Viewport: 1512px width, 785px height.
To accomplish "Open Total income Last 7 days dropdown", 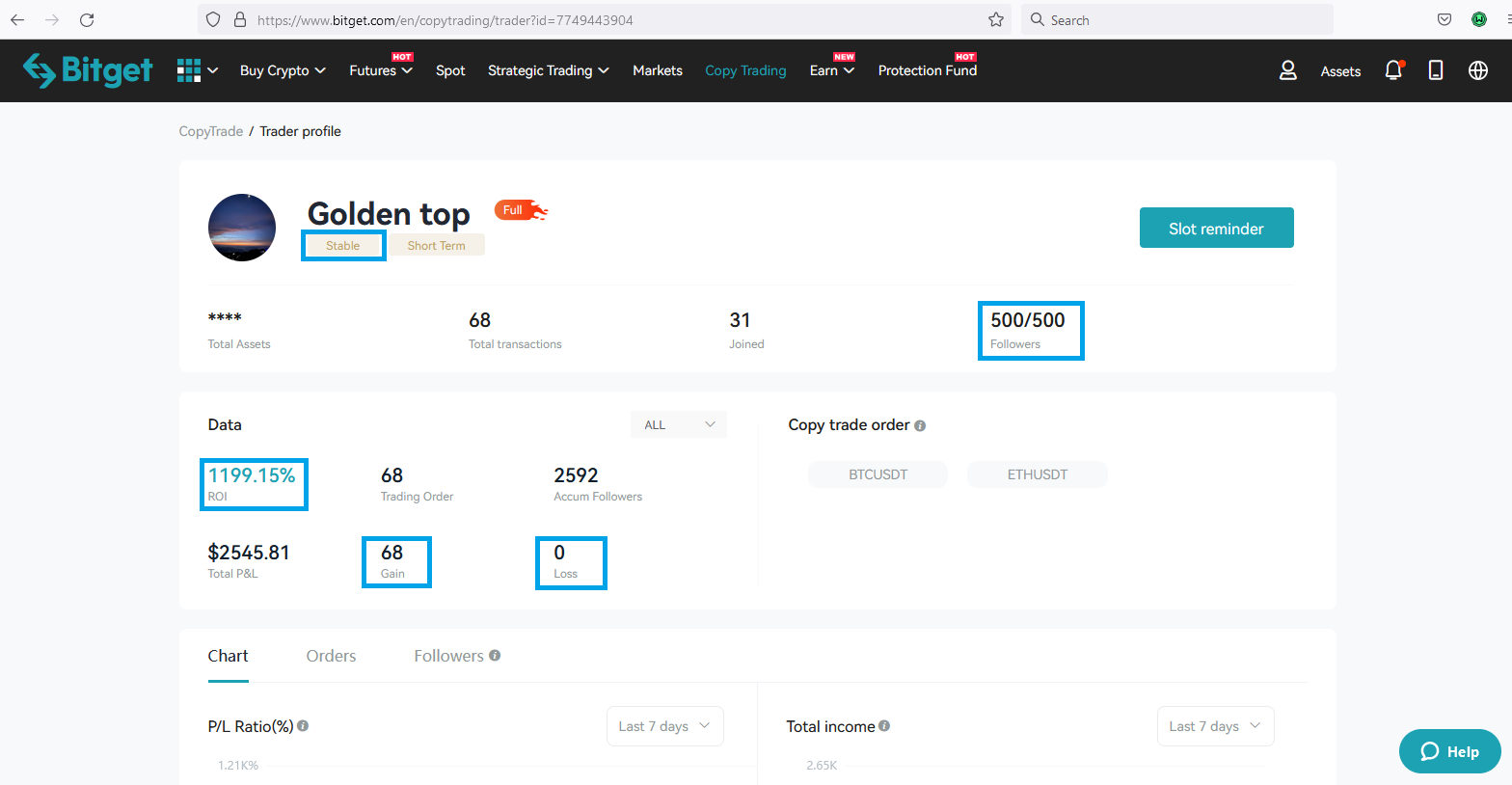I will click(x=1215, y=726).
